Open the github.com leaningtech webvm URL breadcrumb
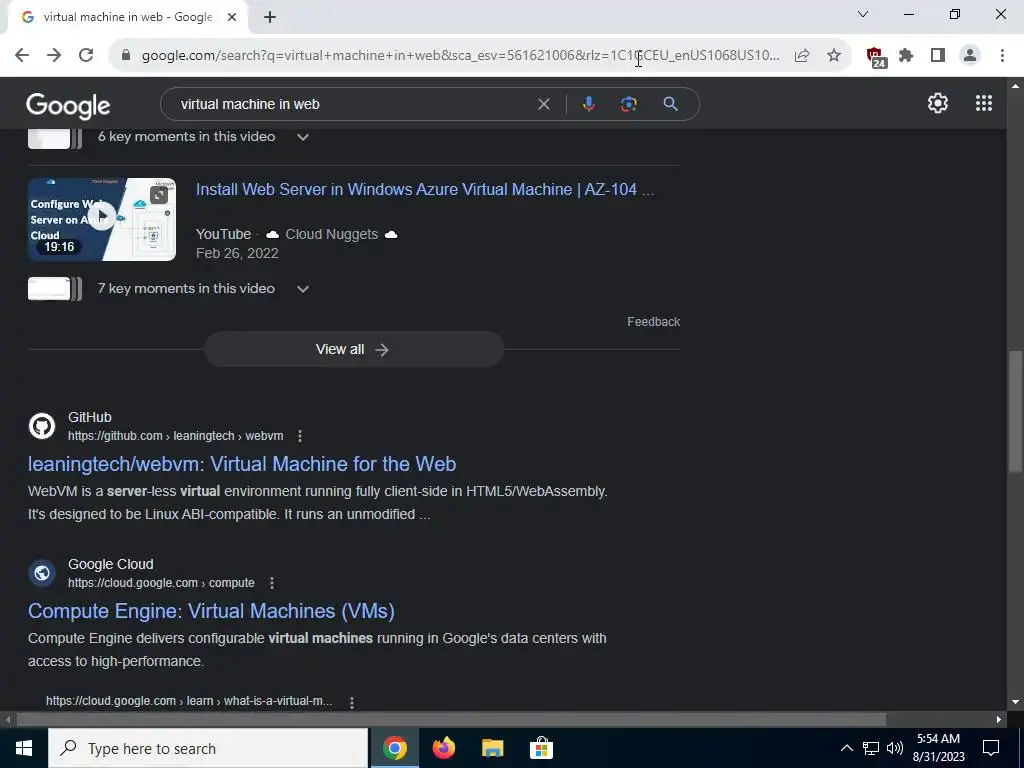This screenshot has width=1024, height=768. point(176,436)
